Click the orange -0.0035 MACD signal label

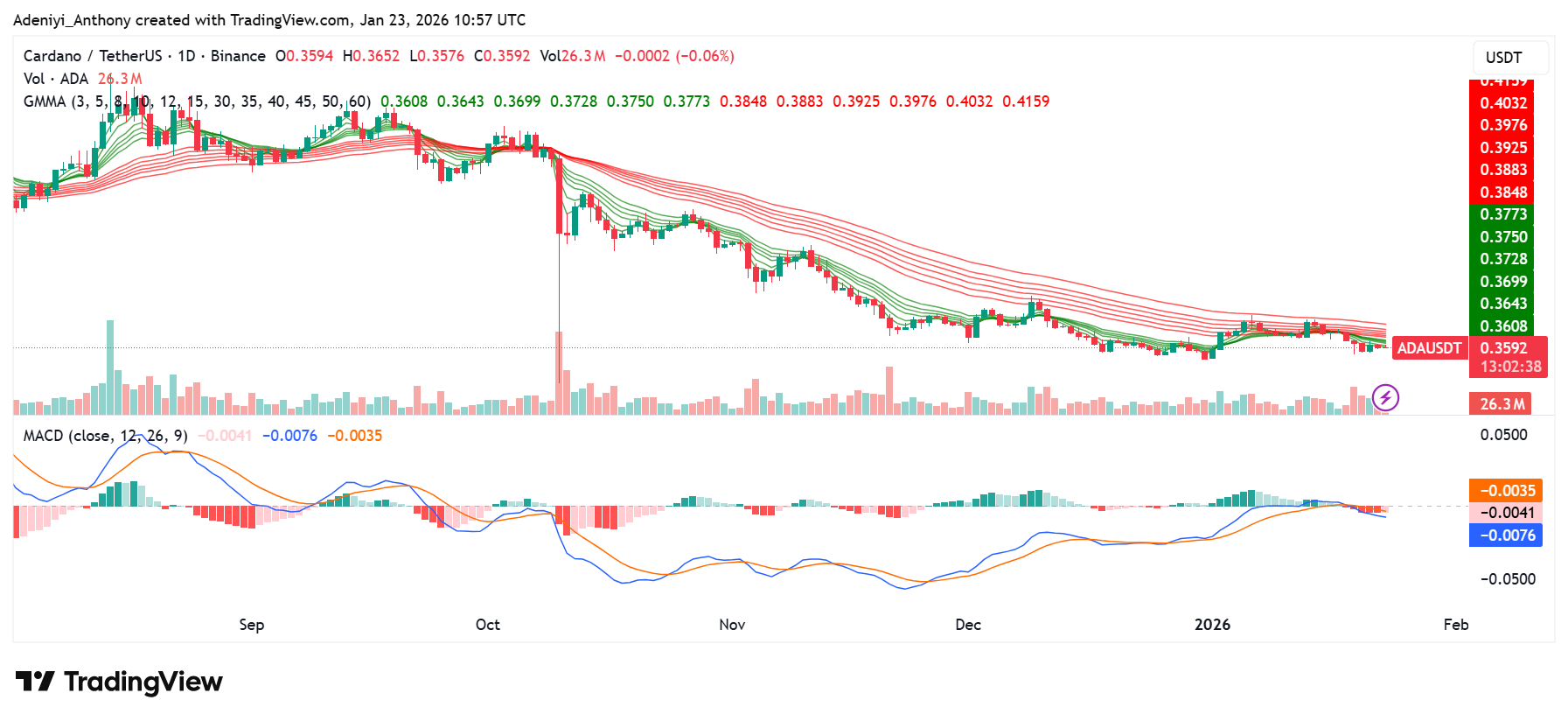(x=1506, y=491)
